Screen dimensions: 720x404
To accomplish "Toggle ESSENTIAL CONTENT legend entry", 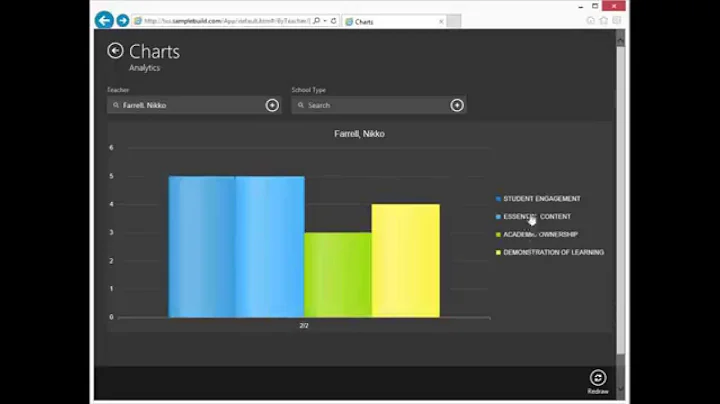I will click(x=533, y=216).
